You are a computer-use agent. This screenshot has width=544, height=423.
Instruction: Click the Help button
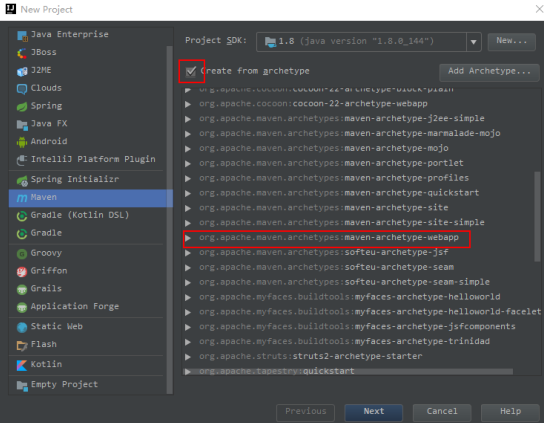(x=510, y=412)
